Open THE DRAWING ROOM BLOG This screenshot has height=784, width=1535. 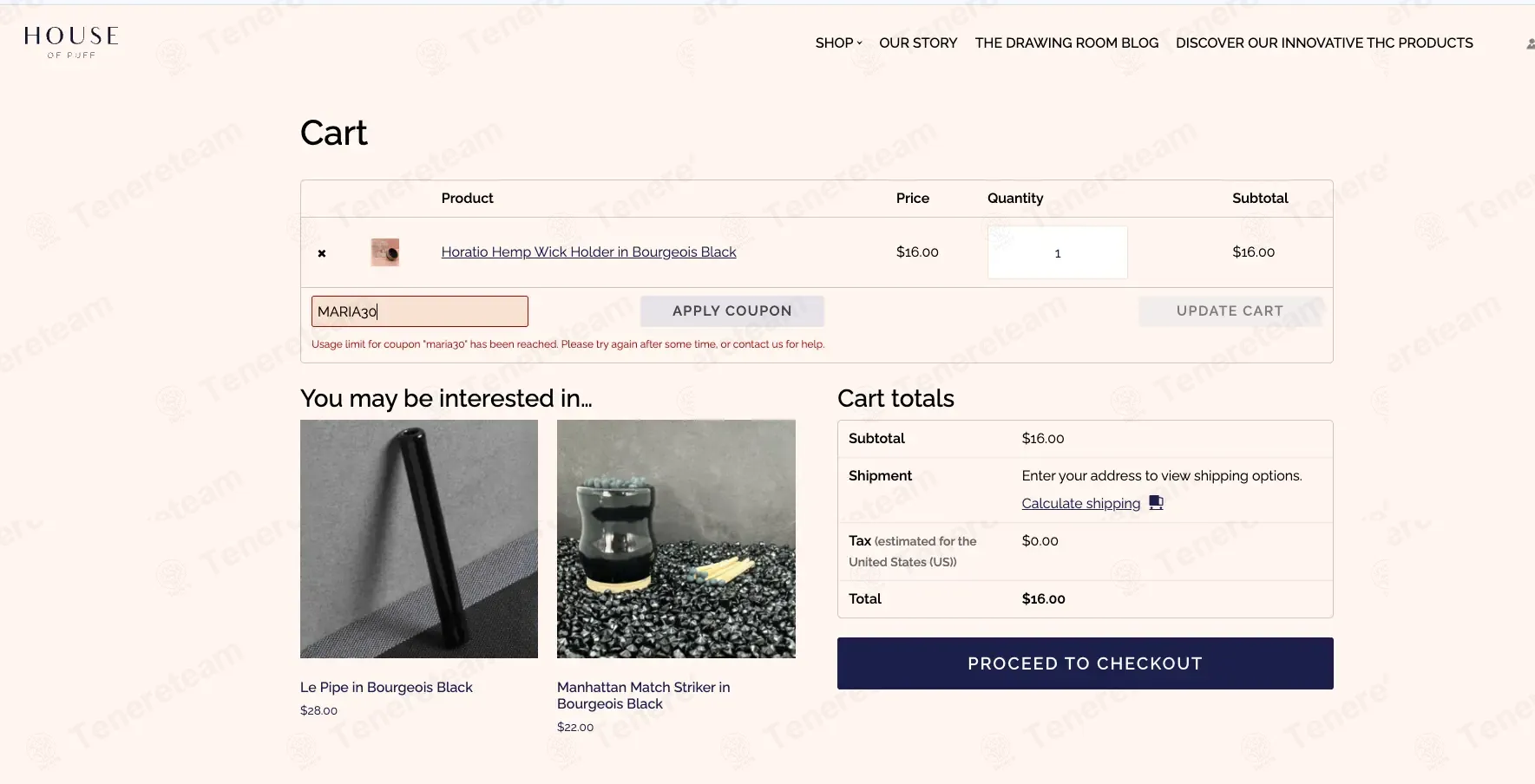click(x=1066, y=42)
